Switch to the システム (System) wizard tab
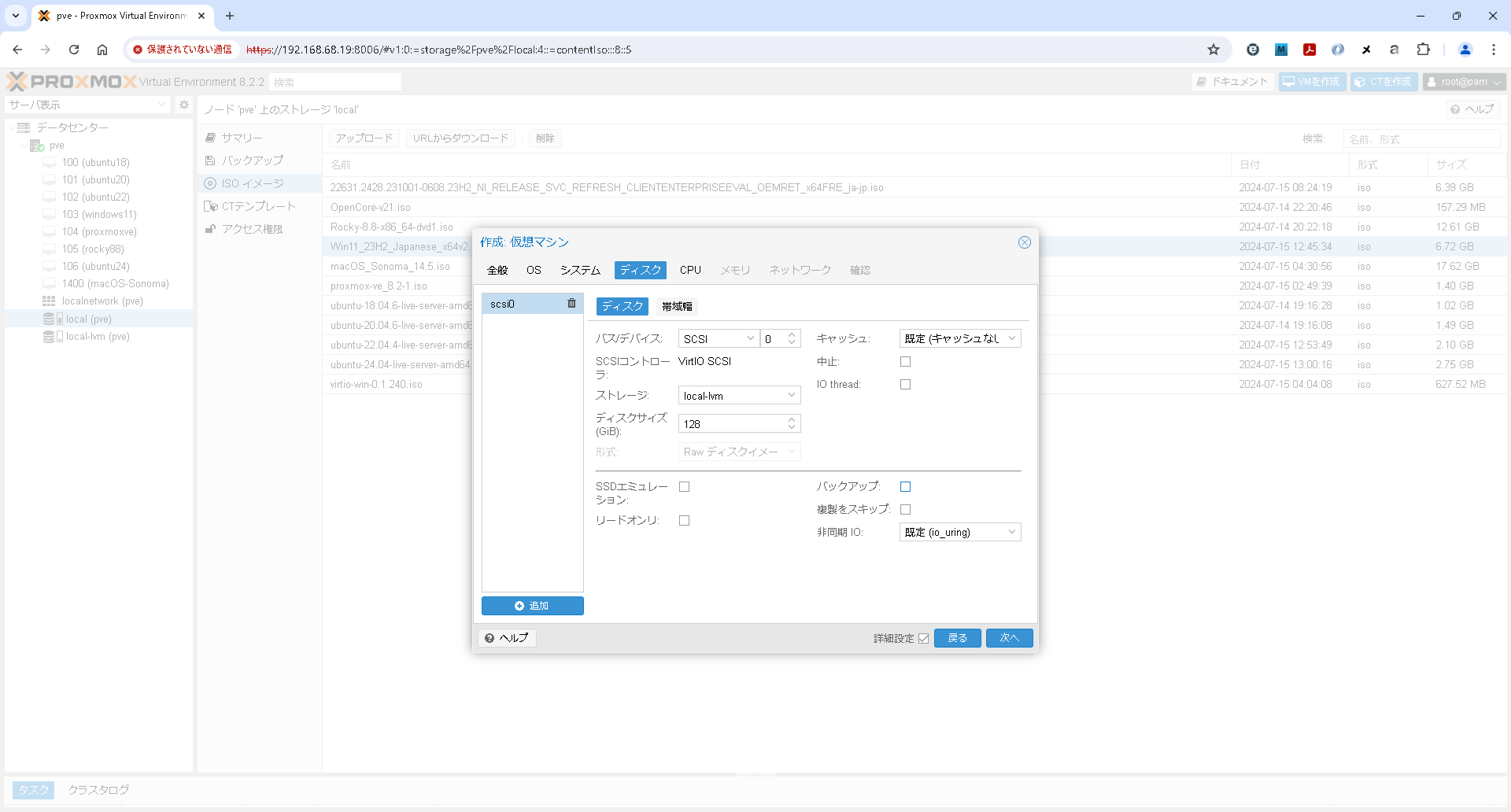This screenshot has width=1511, height=812. [x=580, y=271]
